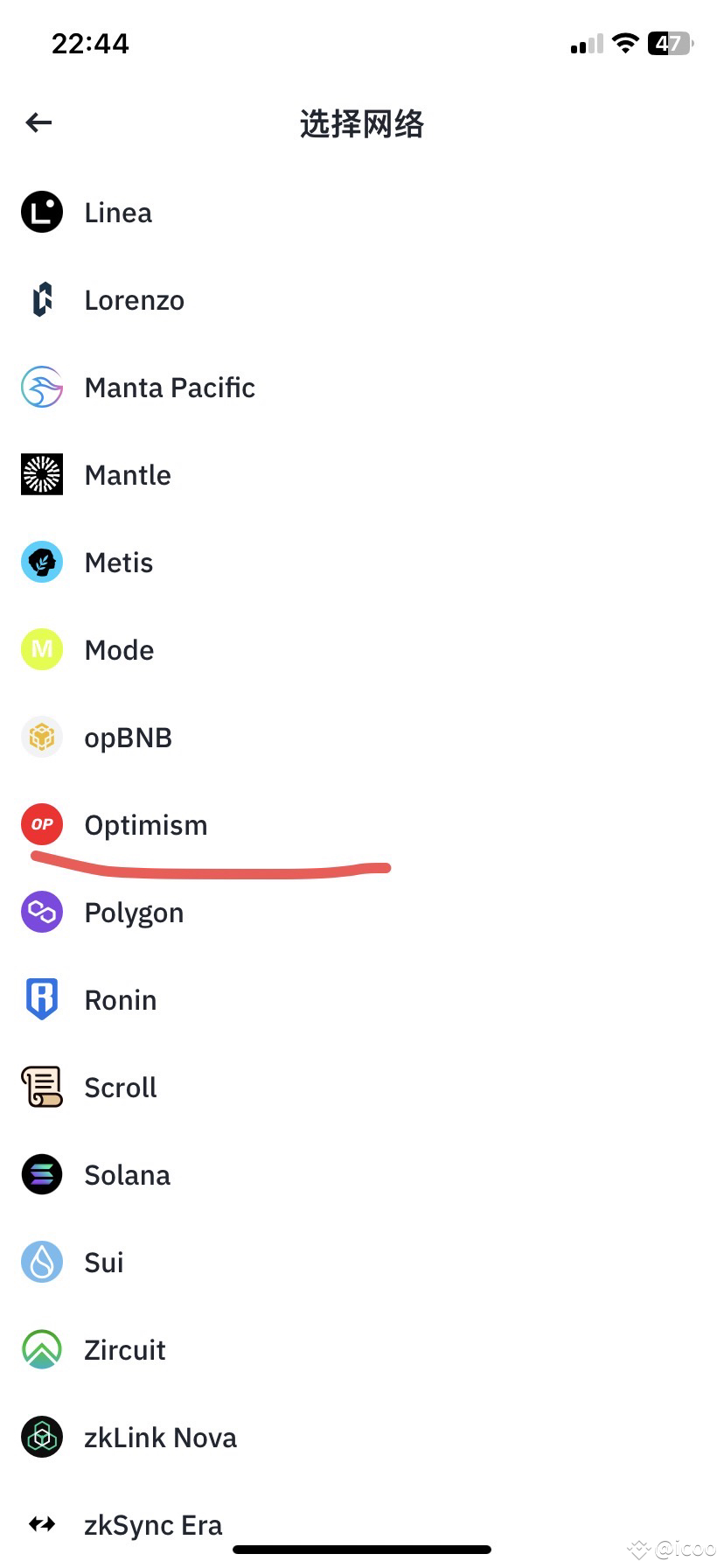Select zkSync Era network

pyautogui.click(x=153, y=1525)
